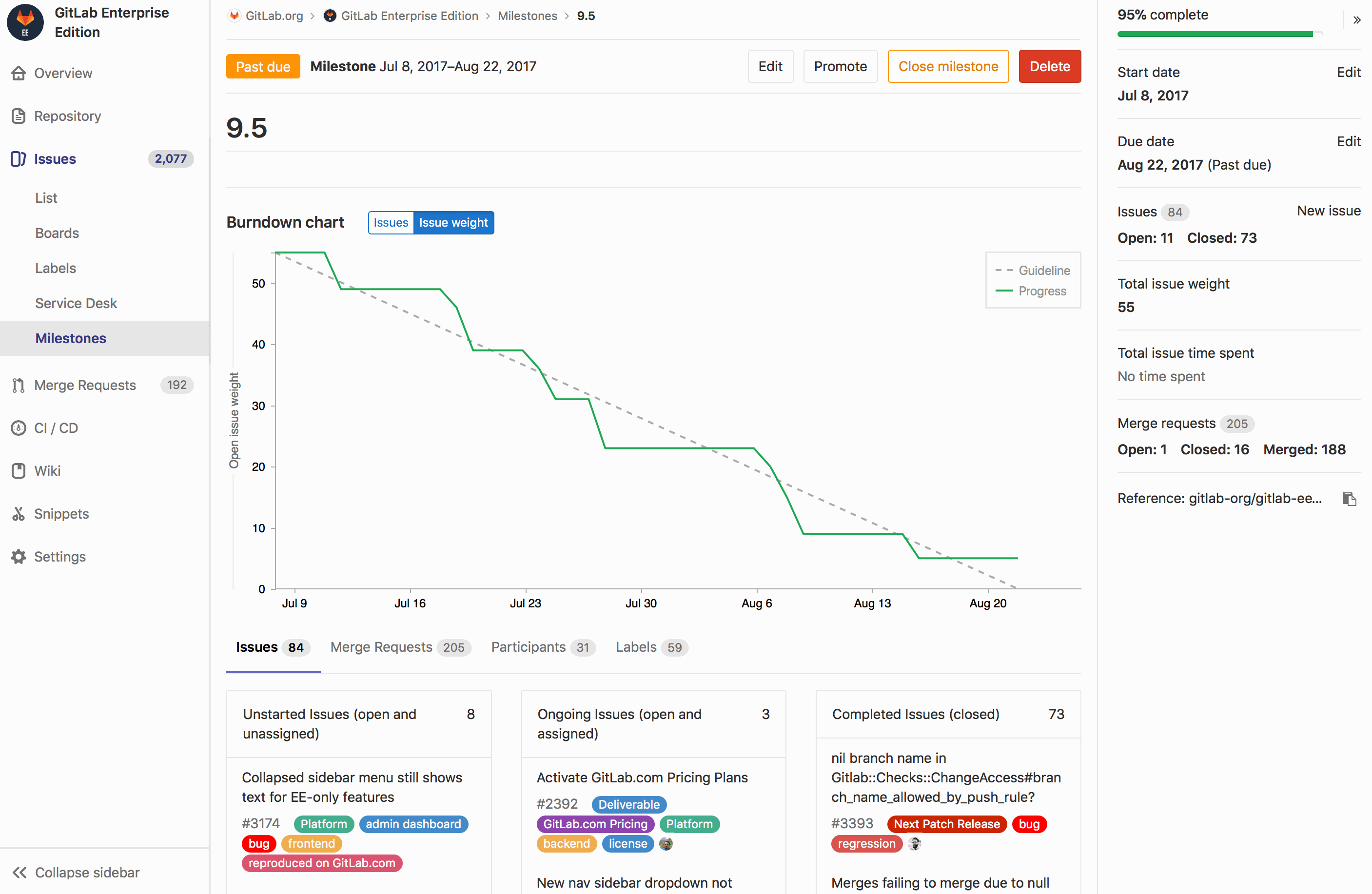
Task: Click the GitLab.org breadcrumb link
Action: point(274,16)
